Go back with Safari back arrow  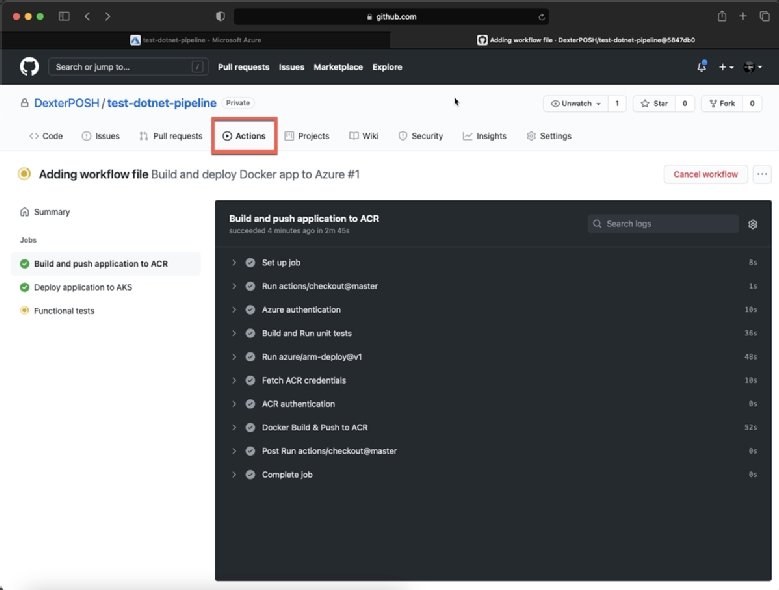[87, 16]
